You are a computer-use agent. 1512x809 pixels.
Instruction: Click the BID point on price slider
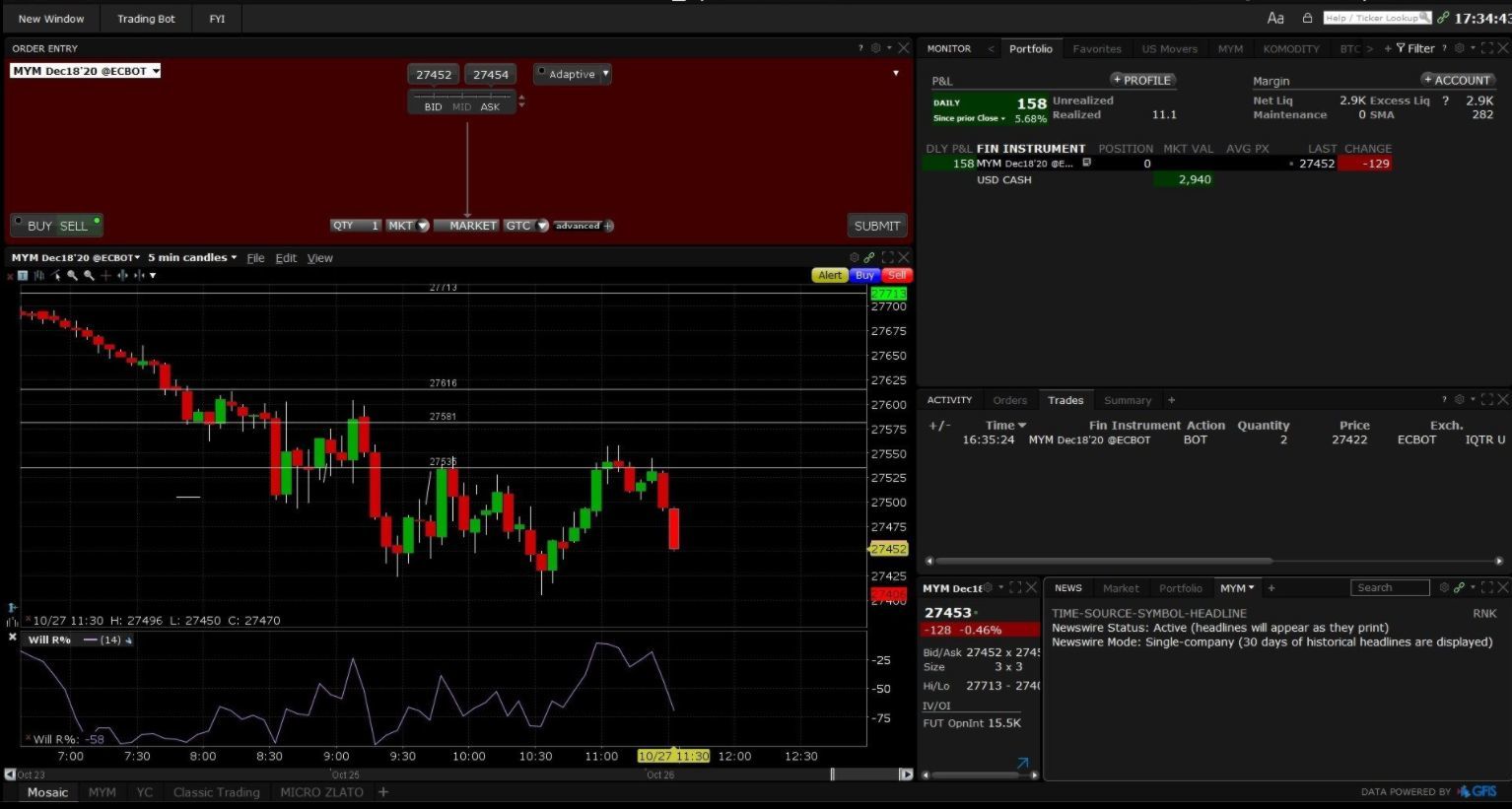tap(433, 106)
